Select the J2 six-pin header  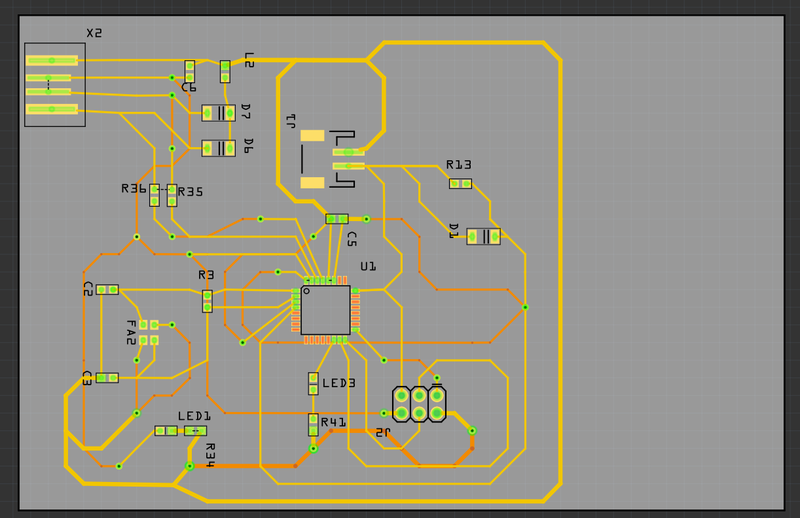(419, 404)
